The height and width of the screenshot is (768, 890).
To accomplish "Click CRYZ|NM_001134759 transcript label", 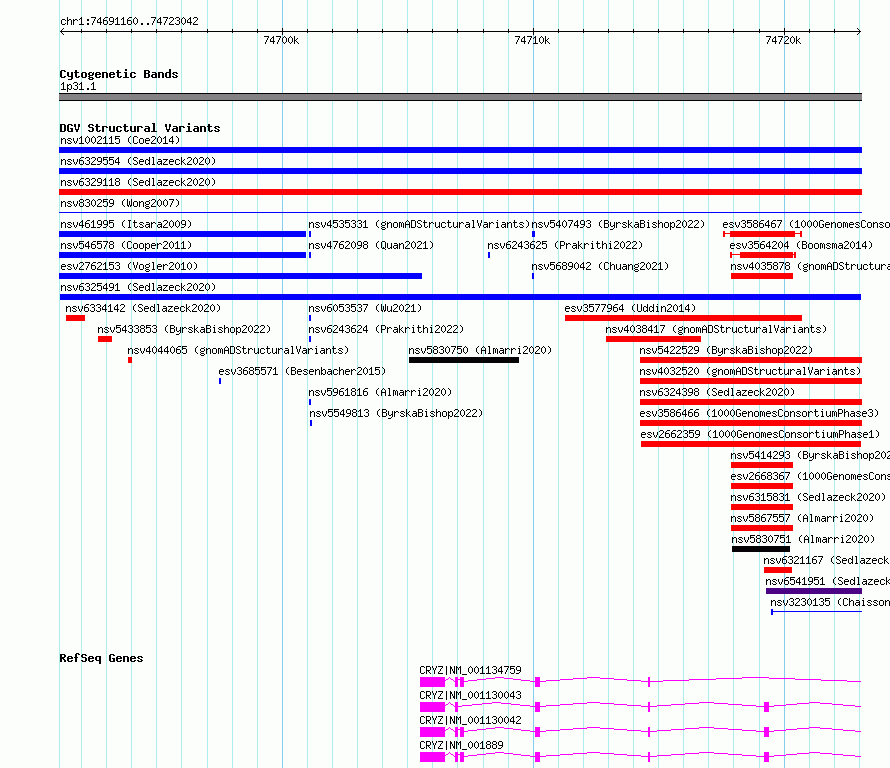I will [470, 670].
